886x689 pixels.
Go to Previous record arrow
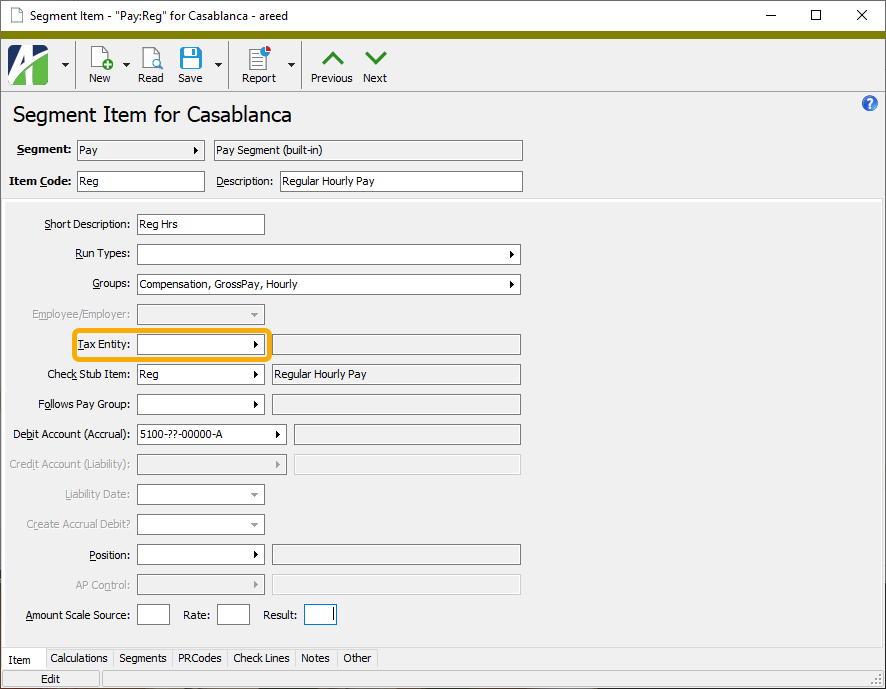coord(331,64)
